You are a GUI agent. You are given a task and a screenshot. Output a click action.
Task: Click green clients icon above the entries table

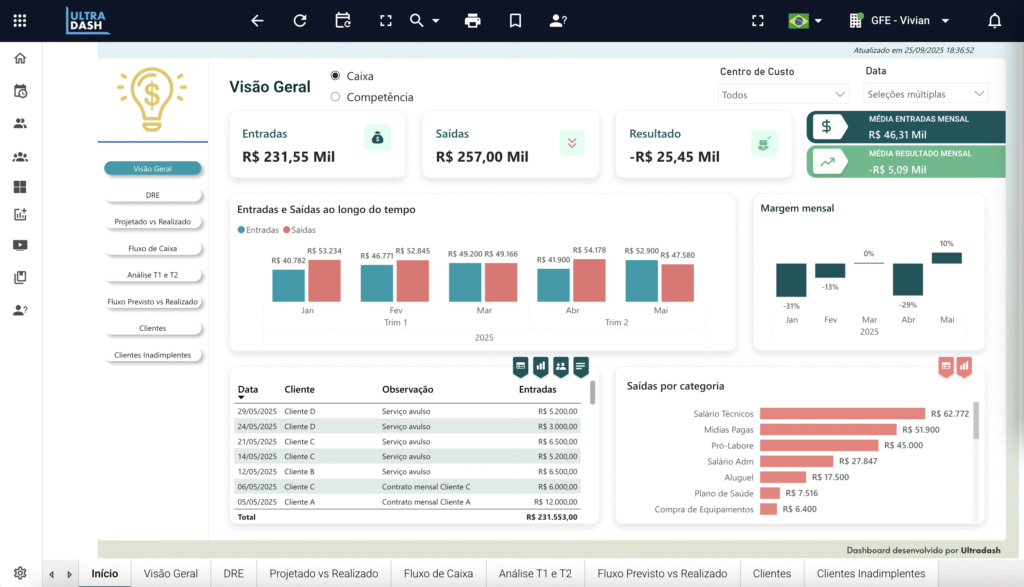coord(561,367)
